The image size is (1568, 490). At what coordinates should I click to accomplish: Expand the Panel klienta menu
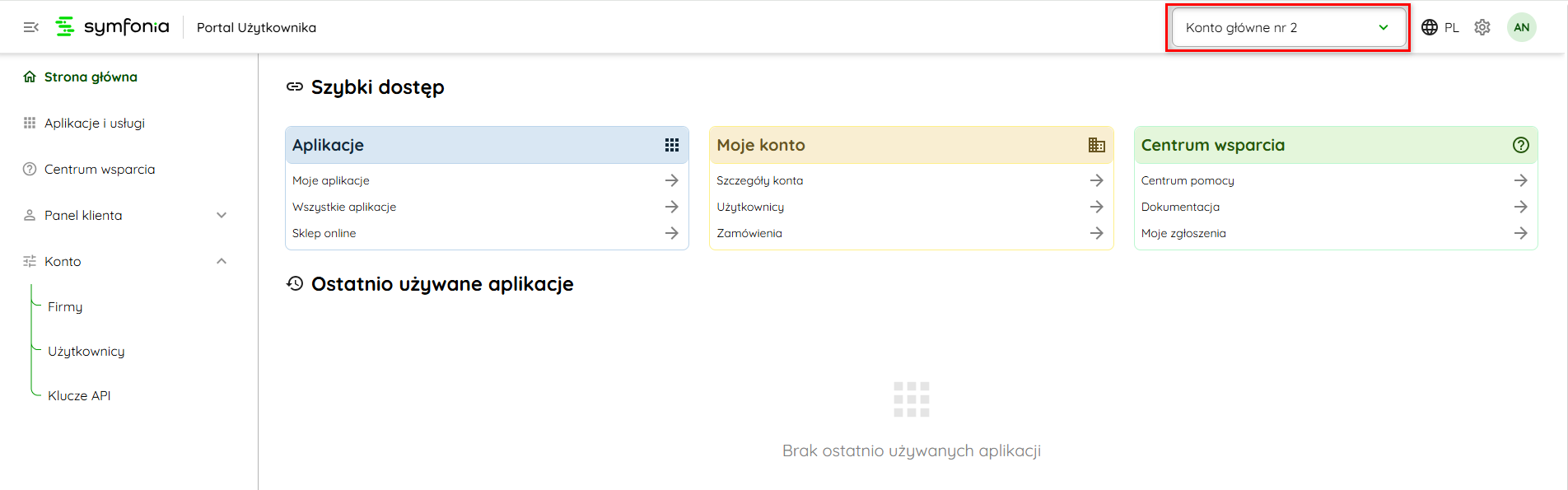(221, 215)
